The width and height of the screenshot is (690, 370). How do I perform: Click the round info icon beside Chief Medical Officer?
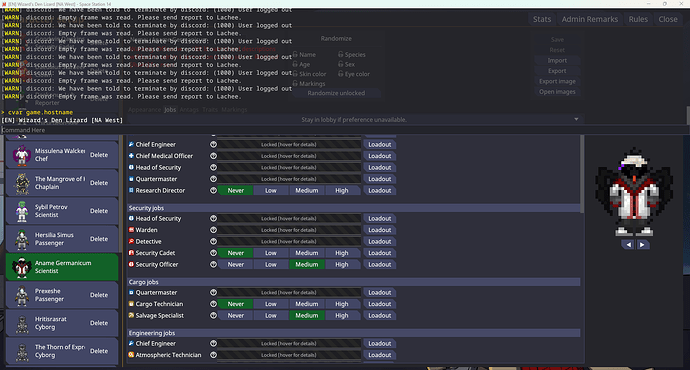tap(213, 156)
